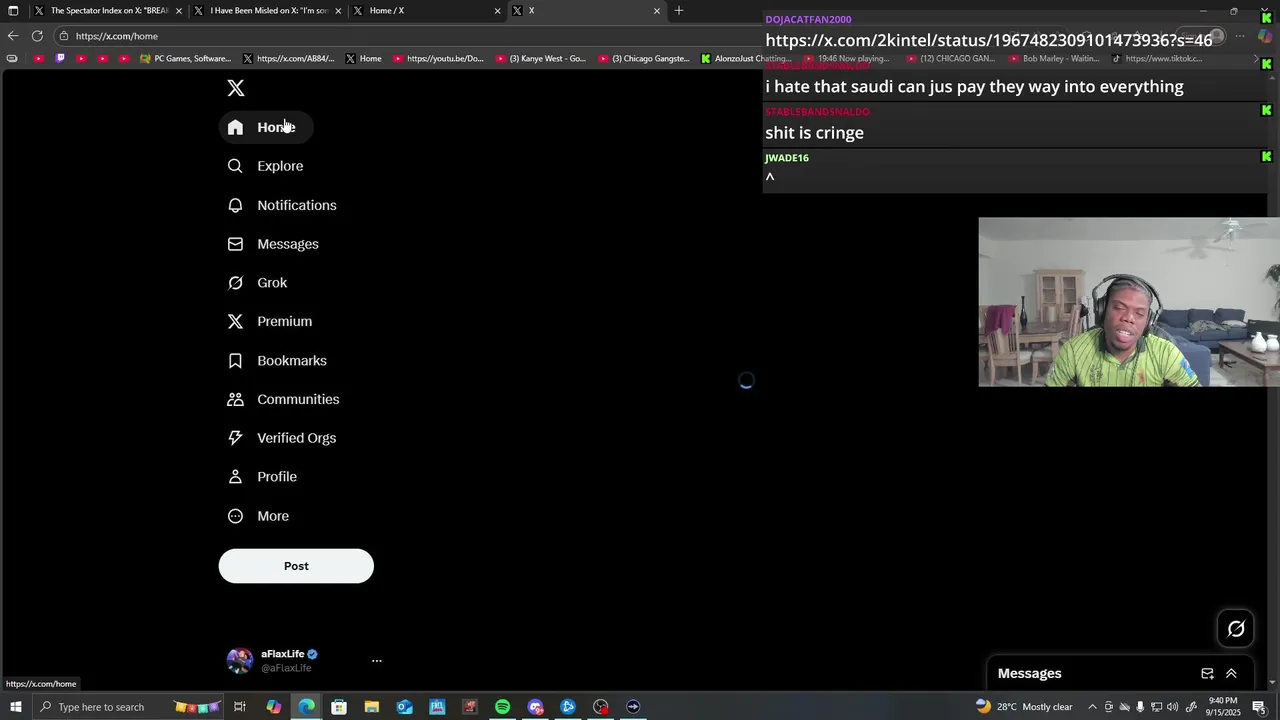Image resolution: width=1280 pixels, height=720 pixels.
Task: Expand the Messages drawer
Action: tap(1231, 674)
